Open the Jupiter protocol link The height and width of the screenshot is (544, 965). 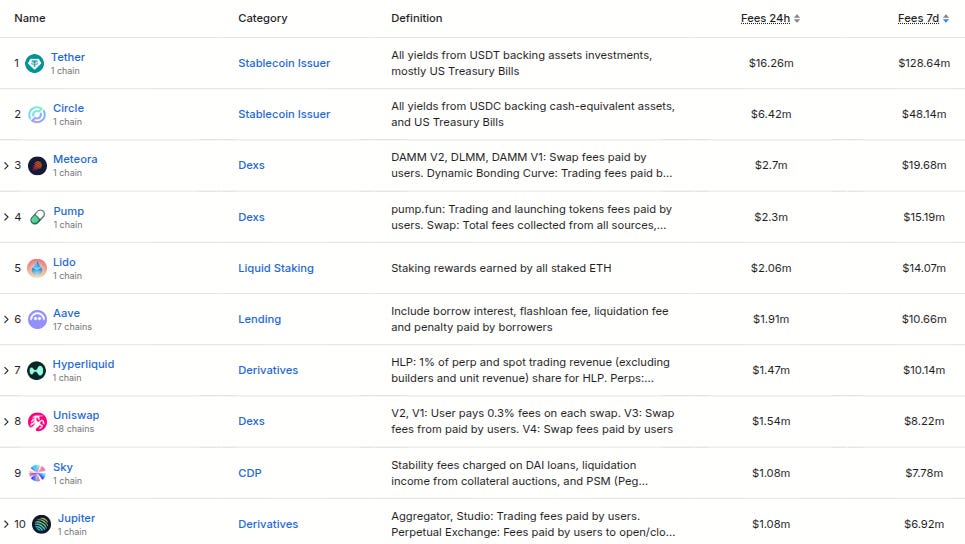pyautogui.click(x=76, y=518)
